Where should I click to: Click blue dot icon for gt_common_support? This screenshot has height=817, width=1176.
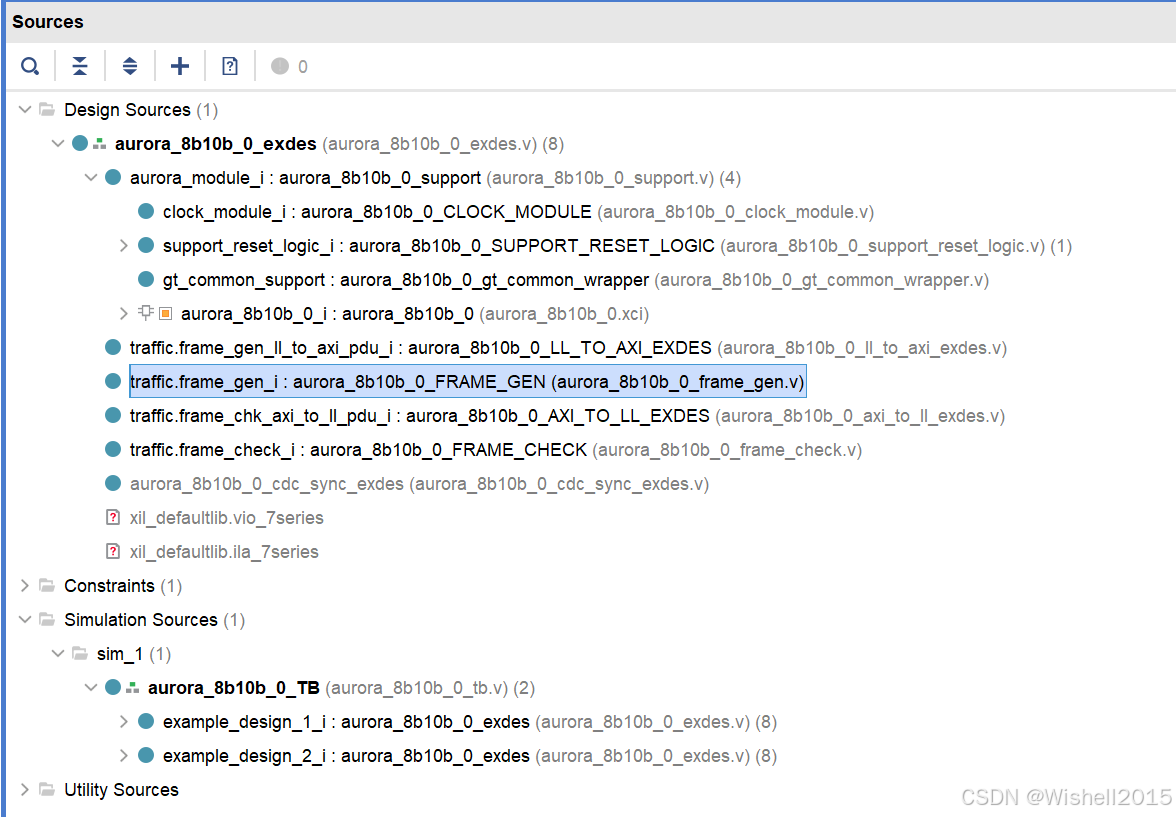point(146,279)
